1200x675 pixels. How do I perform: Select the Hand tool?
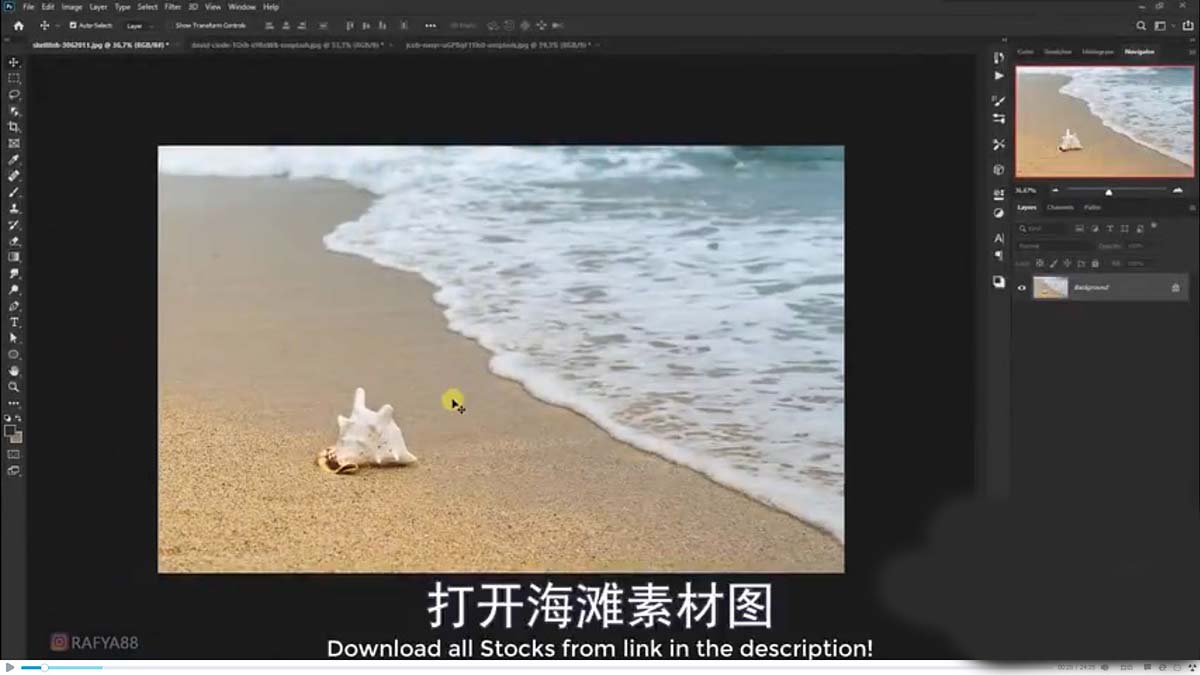coord(14,371)
